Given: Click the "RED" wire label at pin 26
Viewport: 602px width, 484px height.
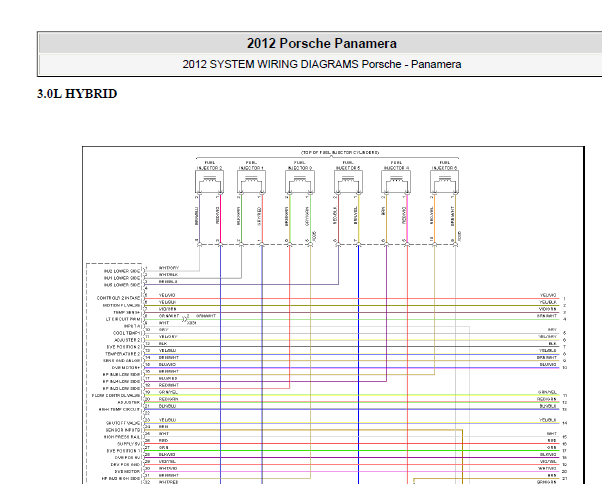Looking at the screenshot, I should point(163,441).
